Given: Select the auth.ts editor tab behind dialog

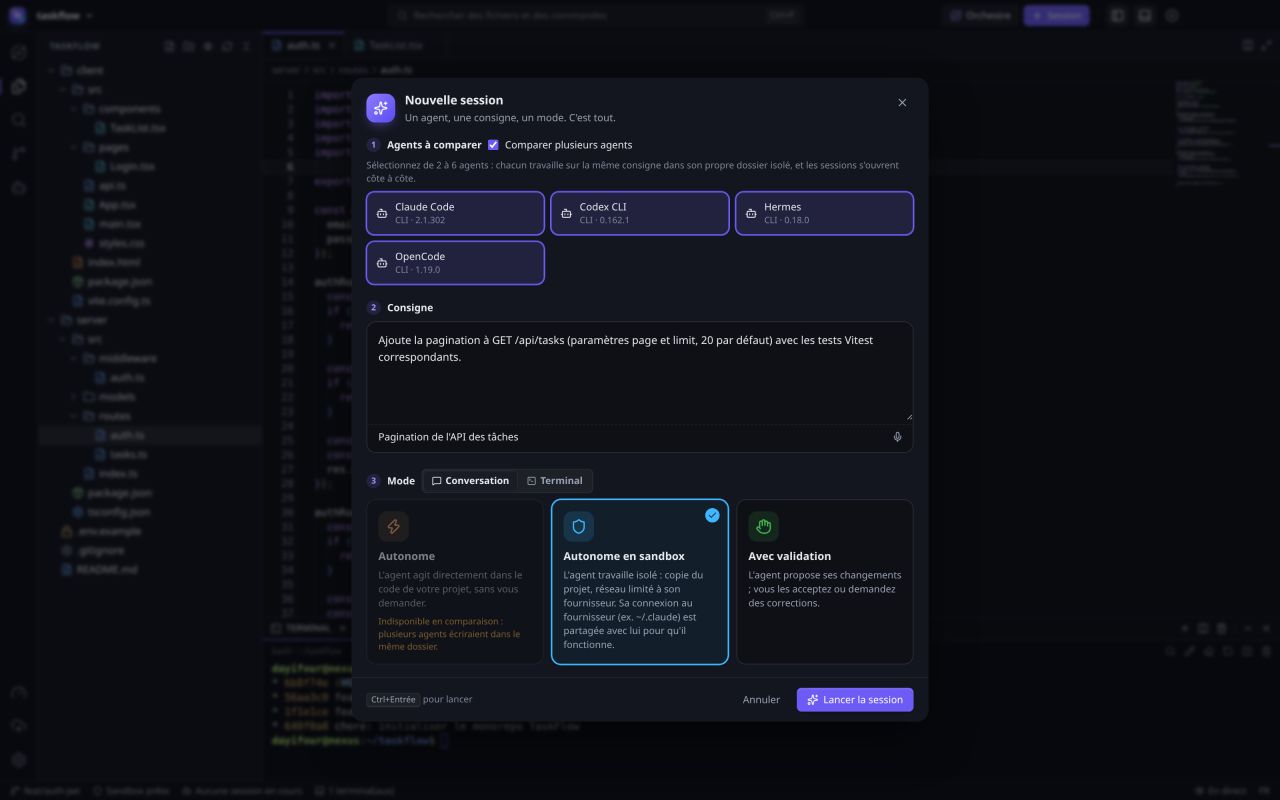Looking at the screenshot, I should click(304, 46).
